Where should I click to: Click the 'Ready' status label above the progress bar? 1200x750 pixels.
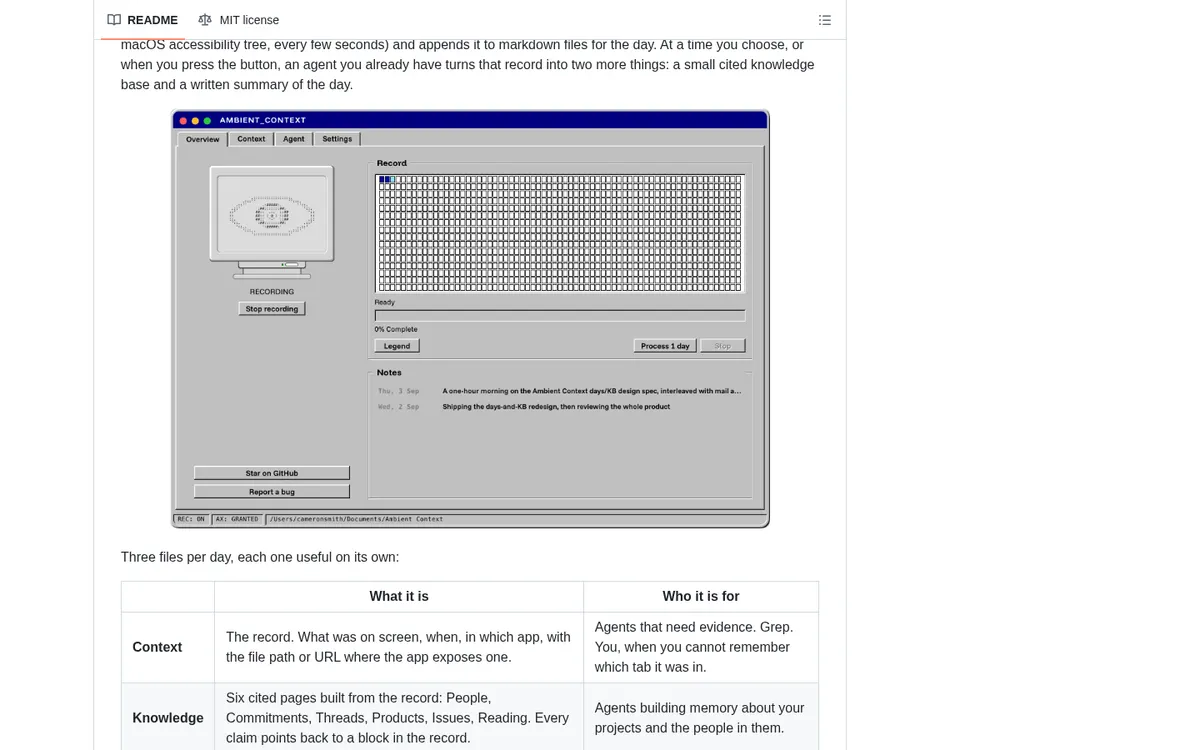[x=384, y=302]
